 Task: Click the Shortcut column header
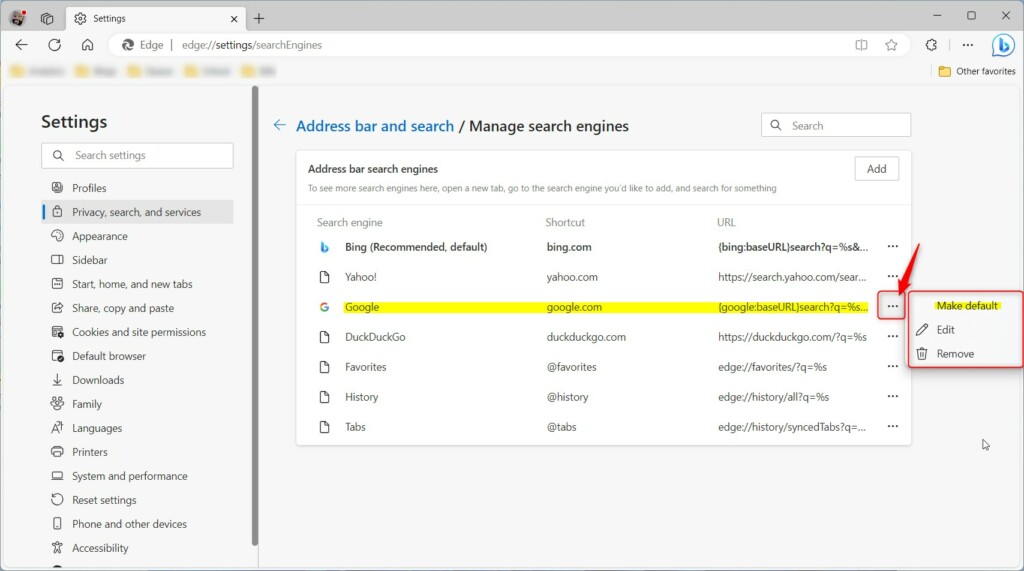coord(565,223)
